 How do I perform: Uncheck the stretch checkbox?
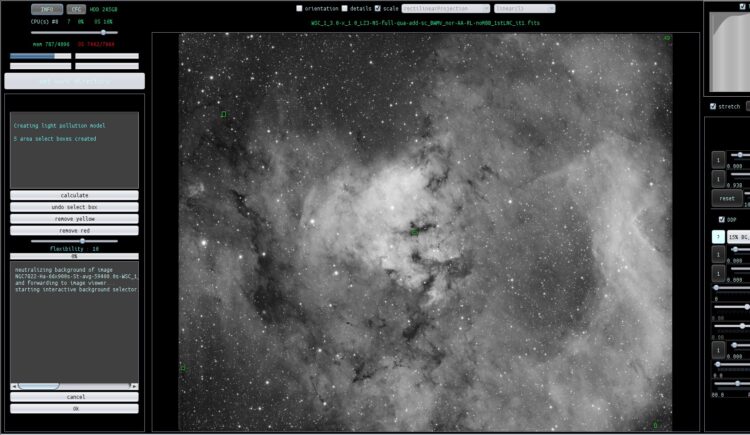coord(713,106)
